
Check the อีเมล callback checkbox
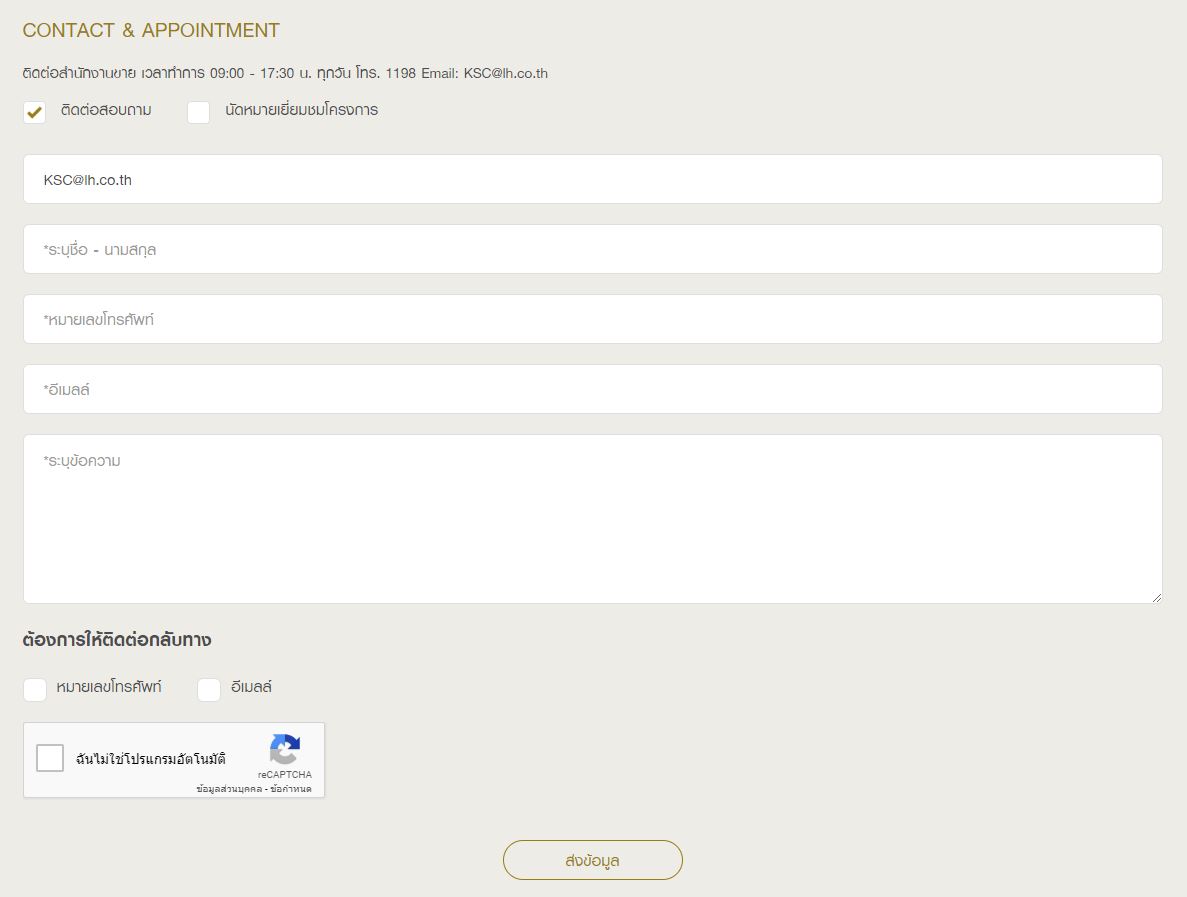[209, 689]
